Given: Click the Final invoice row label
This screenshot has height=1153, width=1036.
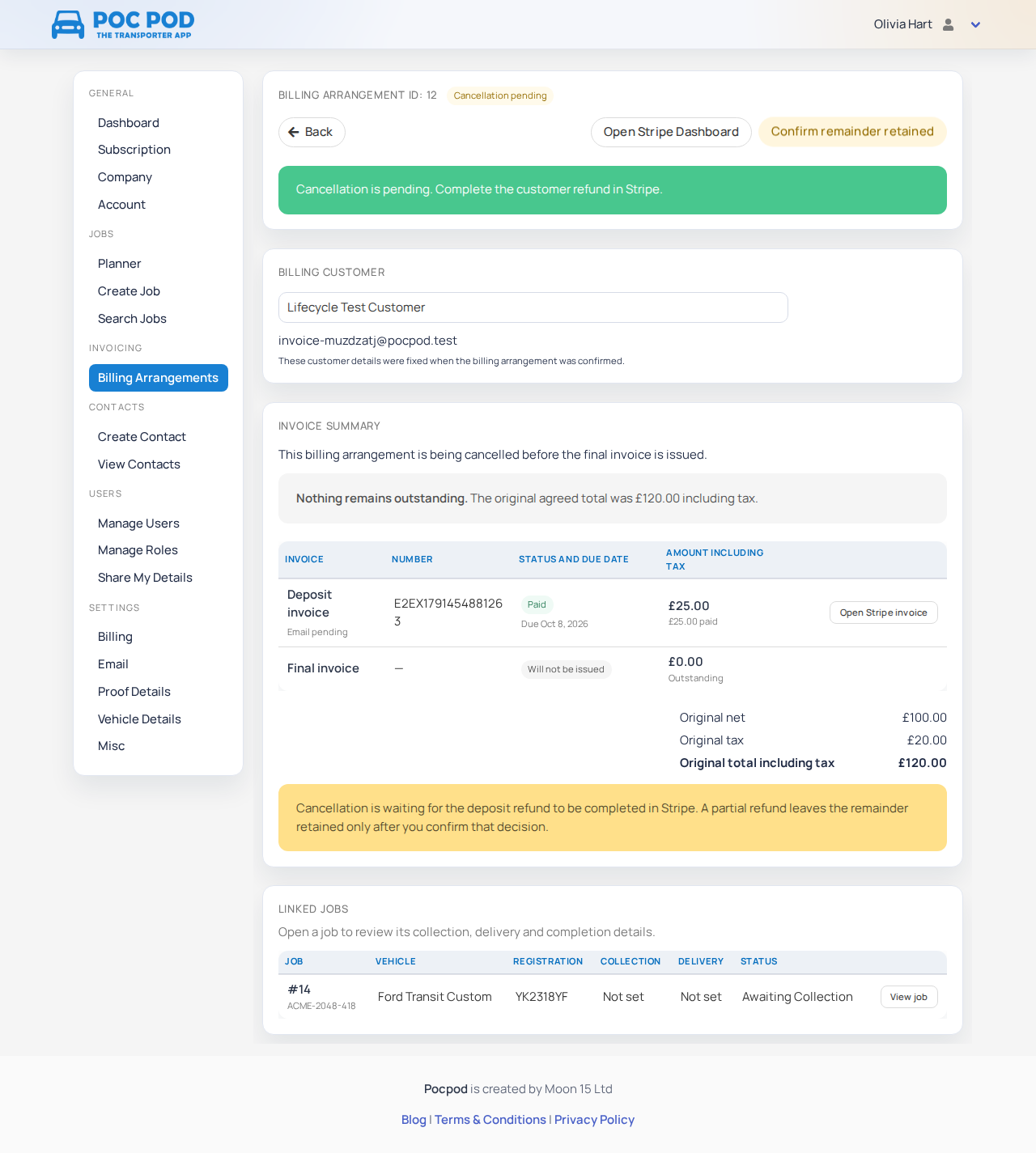Looking at the screenshot, I should coord(323,668).
